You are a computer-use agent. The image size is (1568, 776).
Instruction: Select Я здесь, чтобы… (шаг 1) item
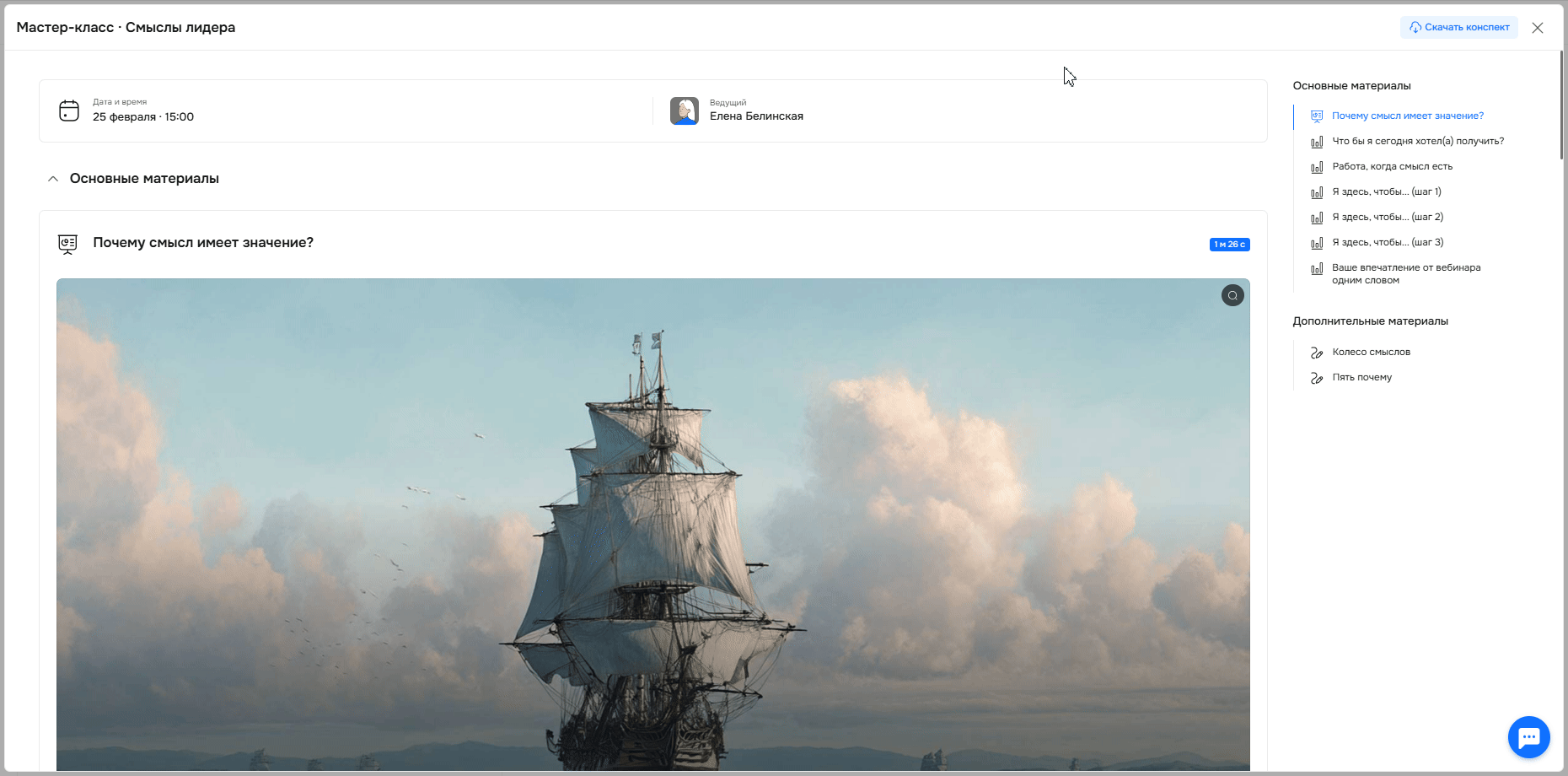tap(1387, 192)
